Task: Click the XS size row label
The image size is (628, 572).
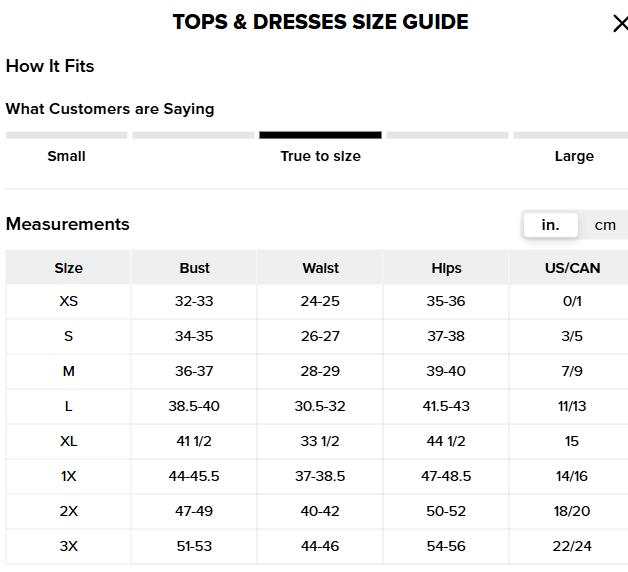Action: (x=68, y=301)
